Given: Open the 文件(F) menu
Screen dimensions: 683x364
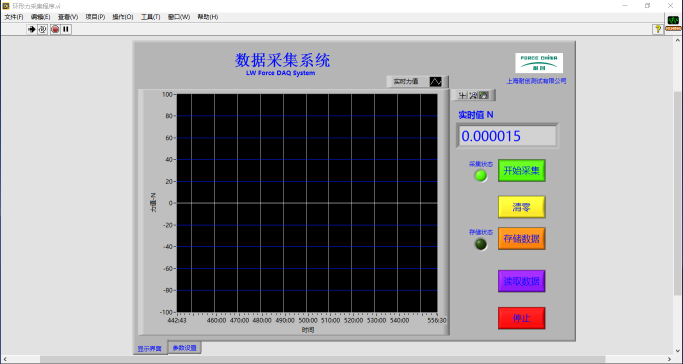Looking at the screenshot, I should (x=14, y=17).
